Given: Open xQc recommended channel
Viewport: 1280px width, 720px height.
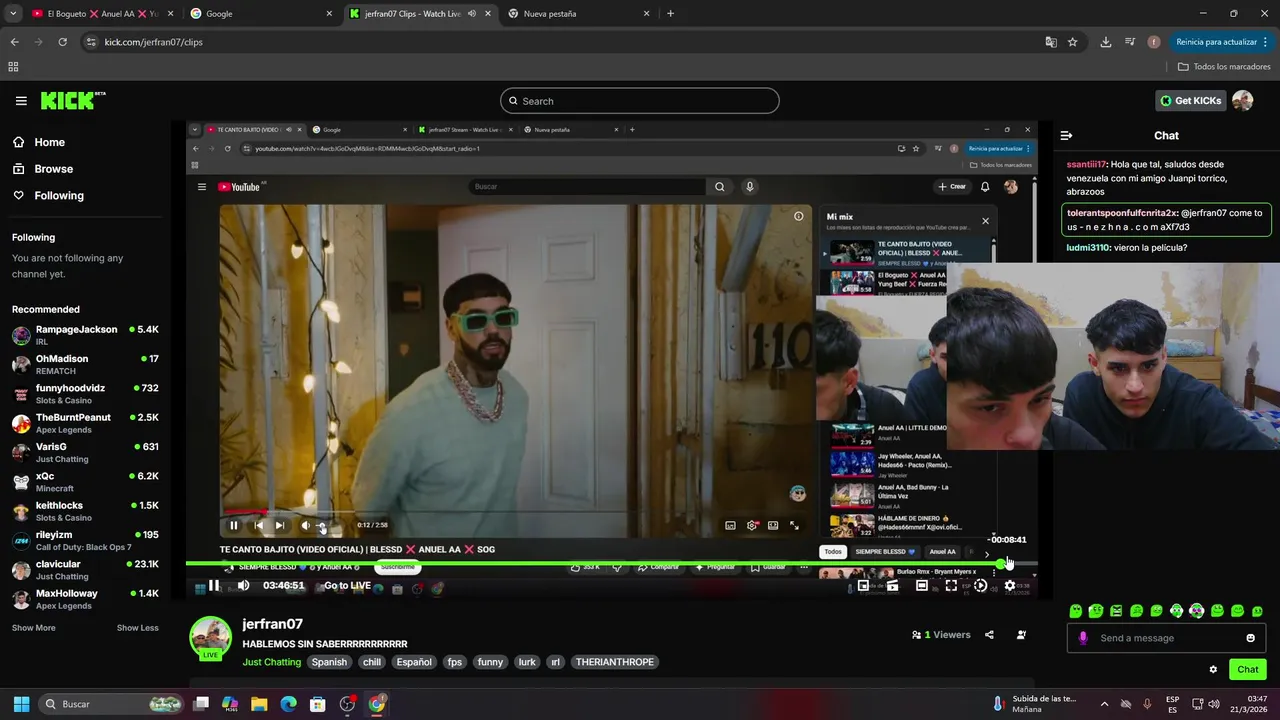Looking at the screenshot, I should click(x=85, y=482).
